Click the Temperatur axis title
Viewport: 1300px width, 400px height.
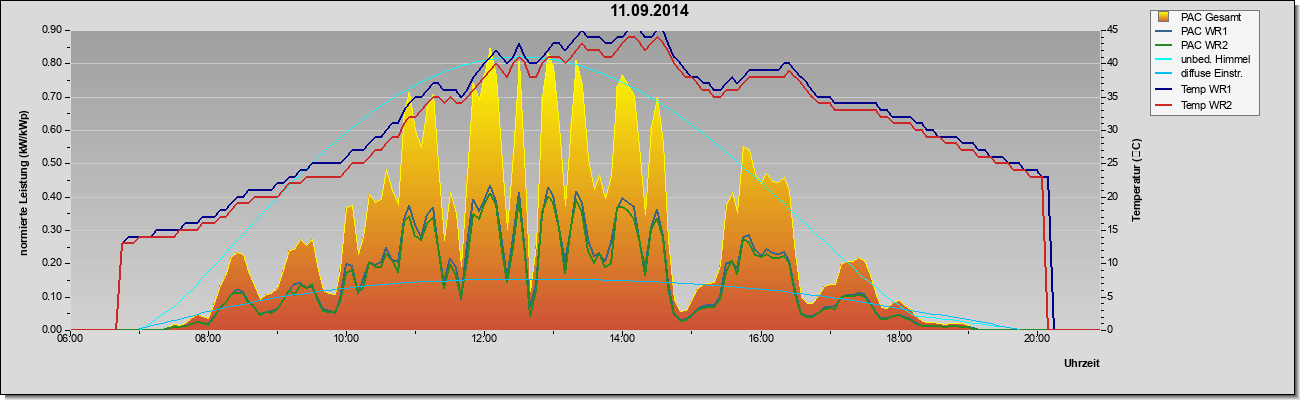(1137, 179)
